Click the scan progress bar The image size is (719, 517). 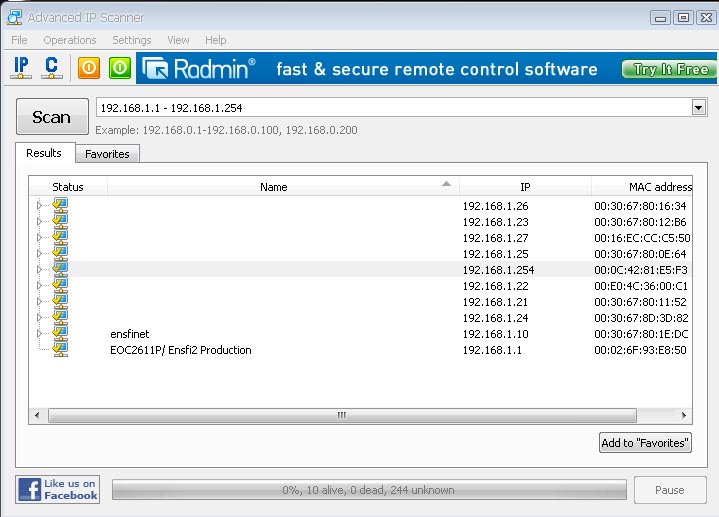click(x=369, y=490)
